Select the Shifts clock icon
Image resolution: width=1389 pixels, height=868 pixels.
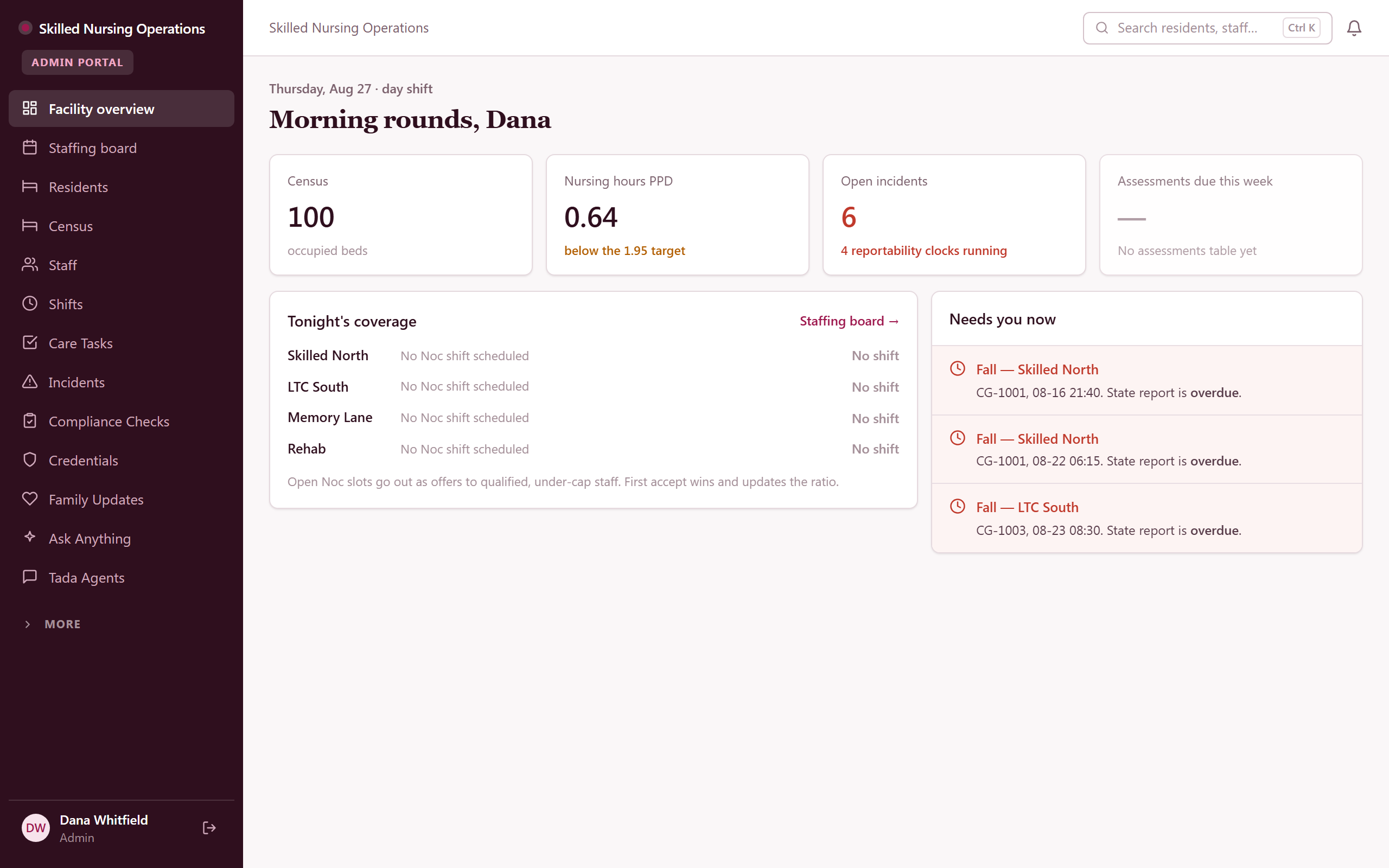pyautogui.click(x=30, y=304)
